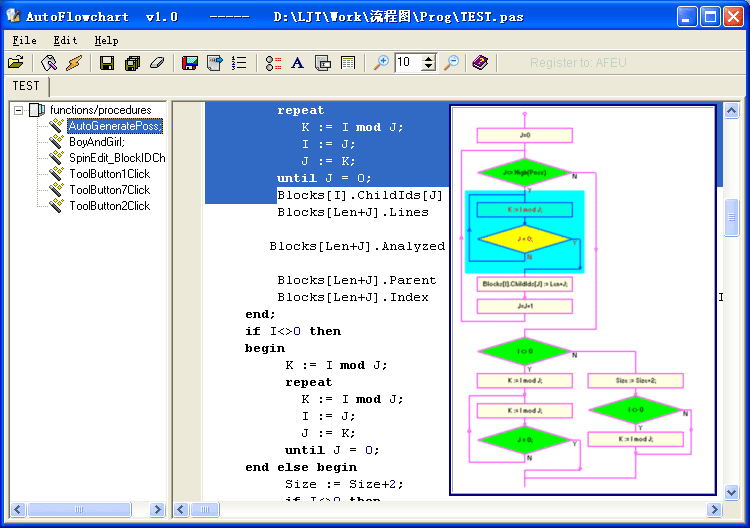Select ToolButton1Click procedure in tree
The width and height of the screenshot is (750, 528).
(110, 174)
